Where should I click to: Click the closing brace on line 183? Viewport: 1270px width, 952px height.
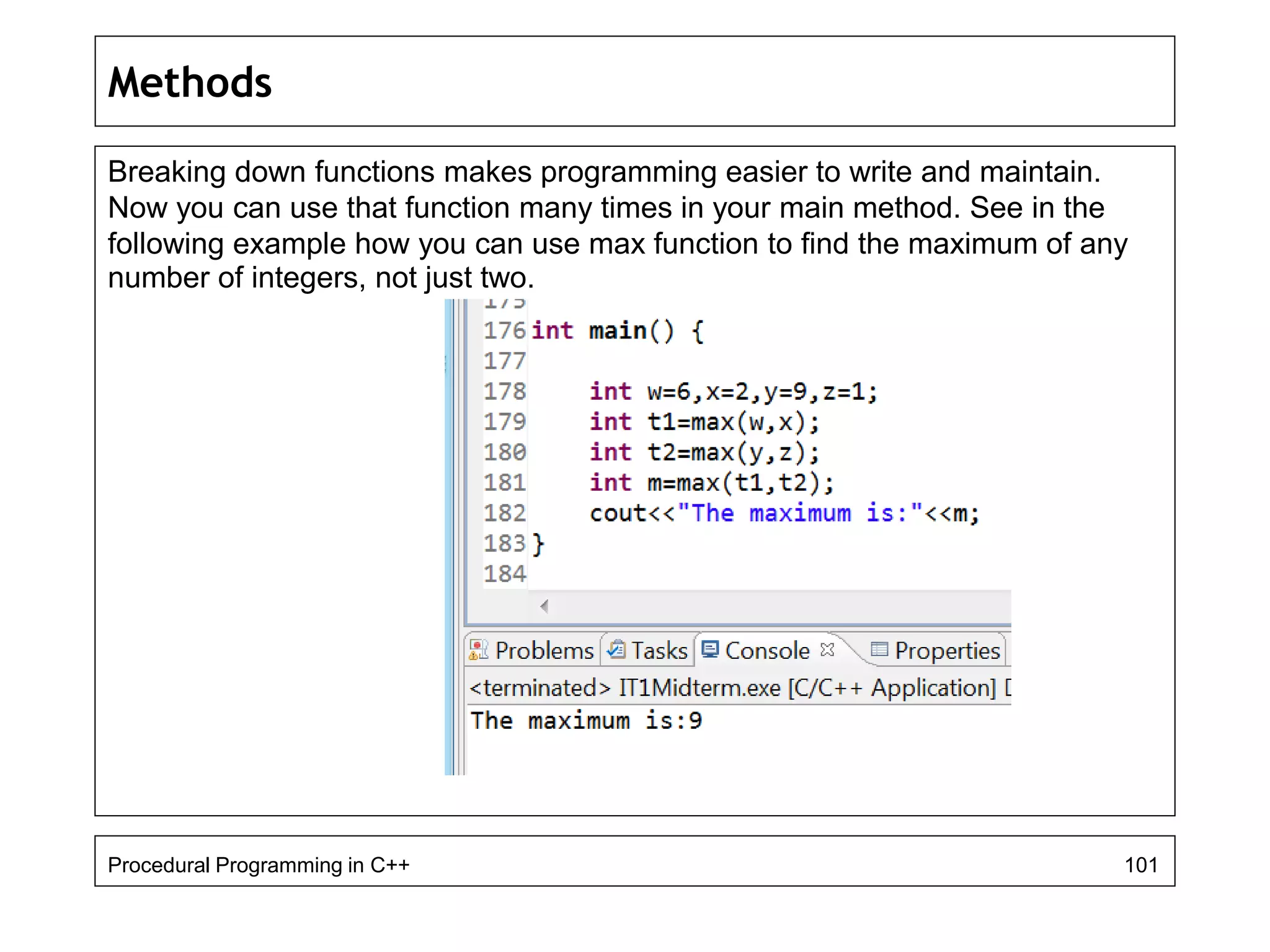click(x=538, y=544)
